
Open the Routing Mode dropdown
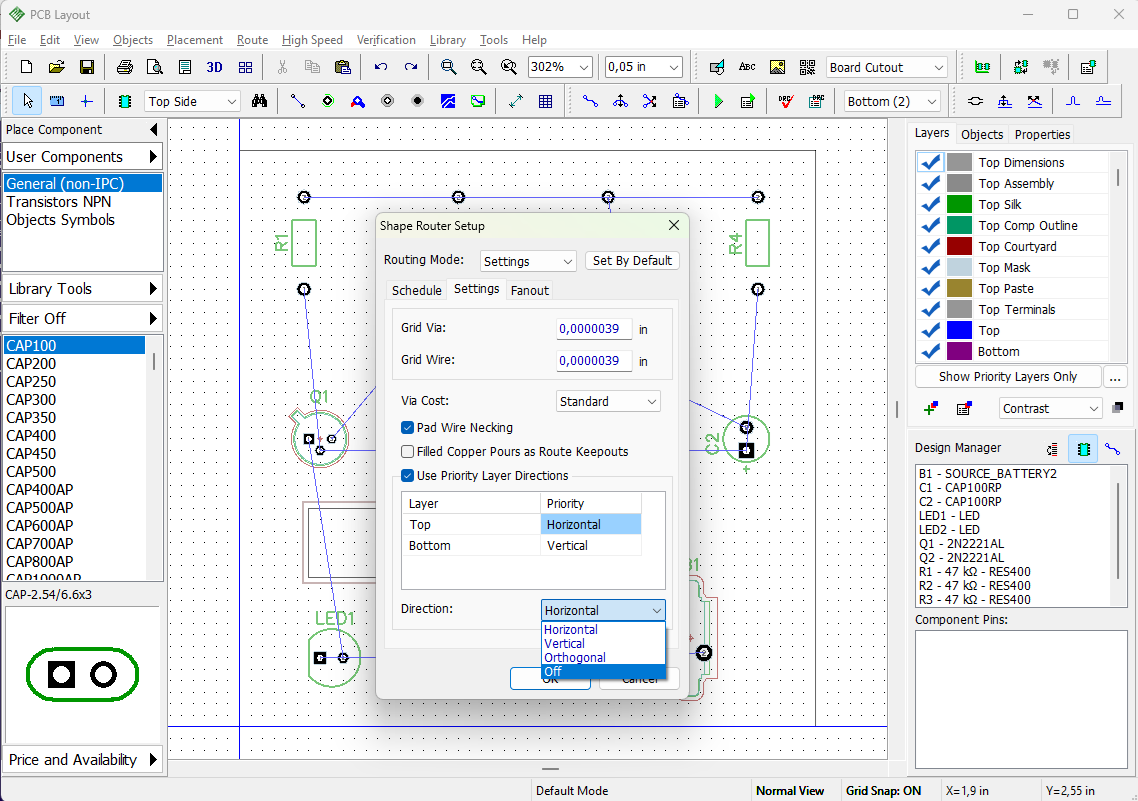528,261
